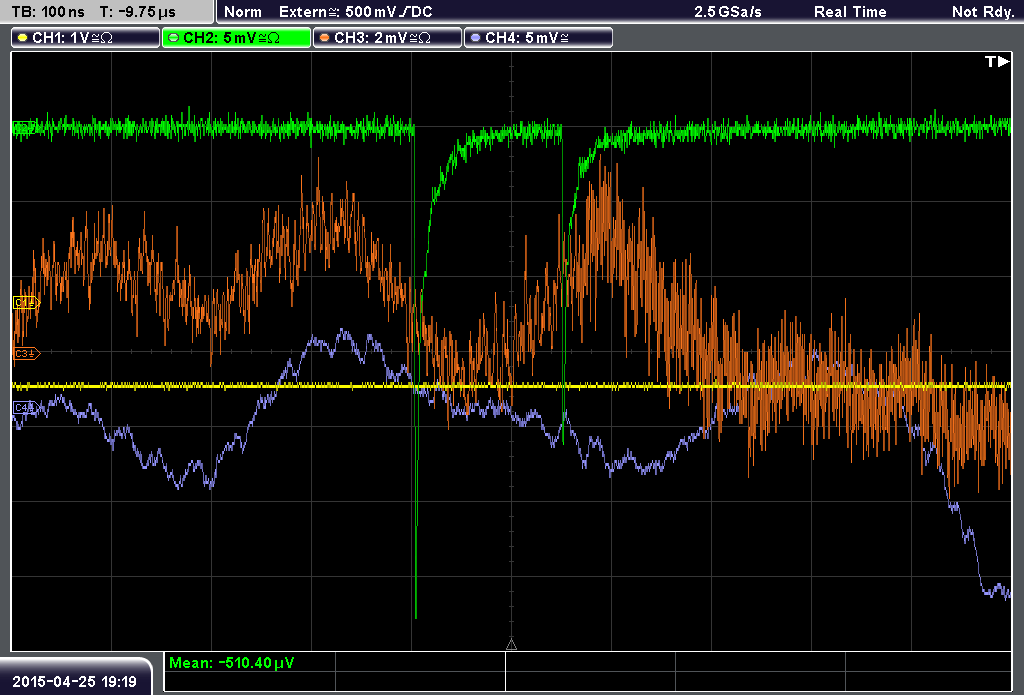Click the 2.5 GSa/s sample rate readout
This screenshot has height=695, width=1024.
point(728,12)
